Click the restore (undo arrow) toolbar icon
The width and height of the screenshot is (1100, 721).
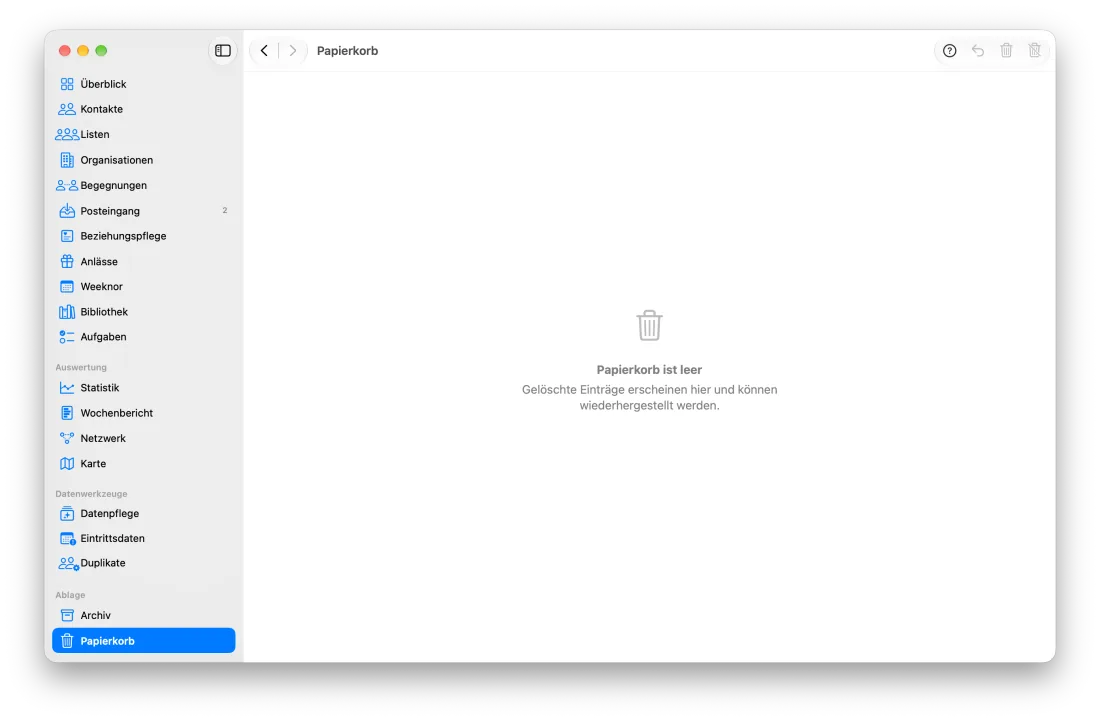coord(978,50)
